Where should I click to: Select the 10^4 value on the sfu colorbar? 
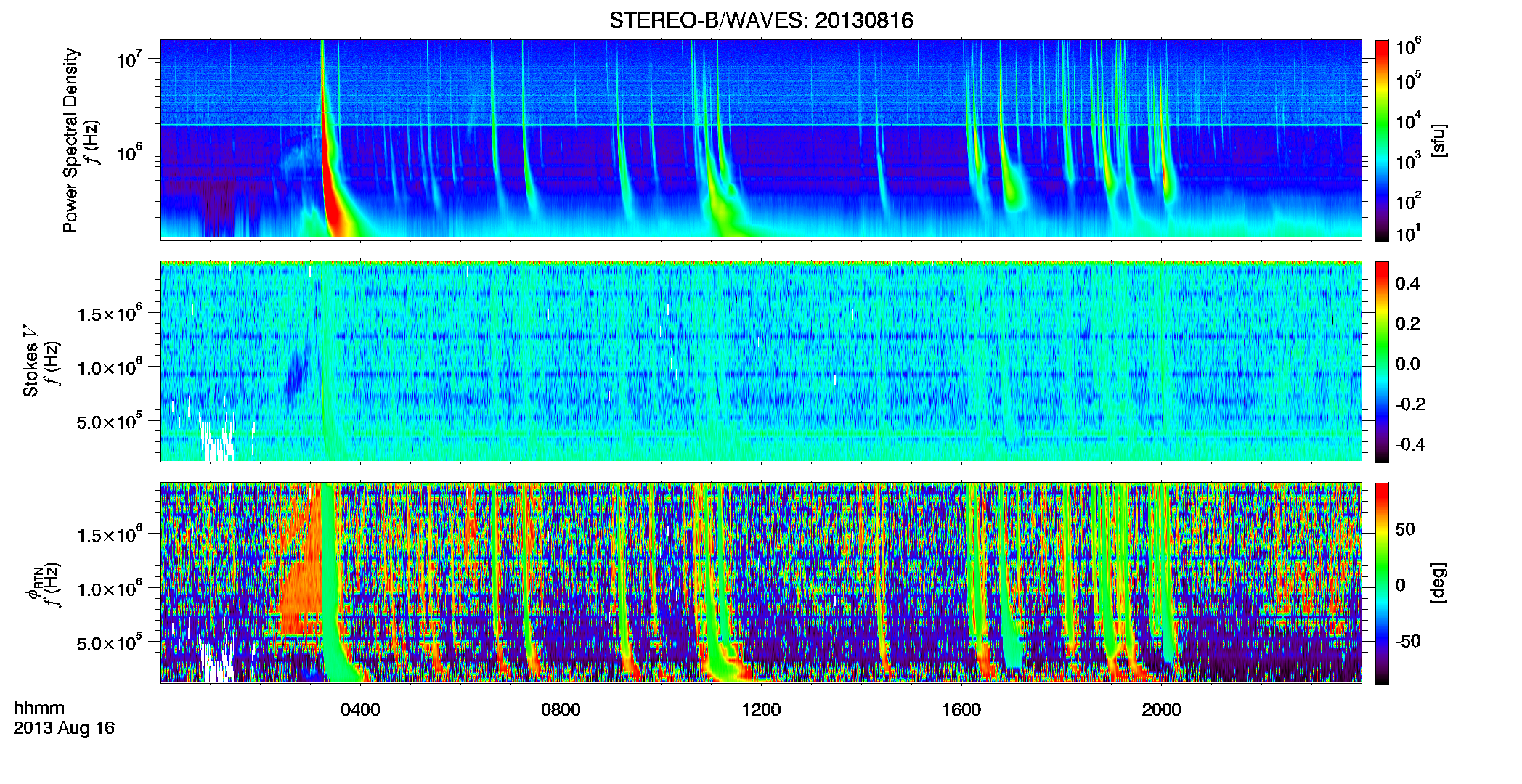[x=1409, y=121]
